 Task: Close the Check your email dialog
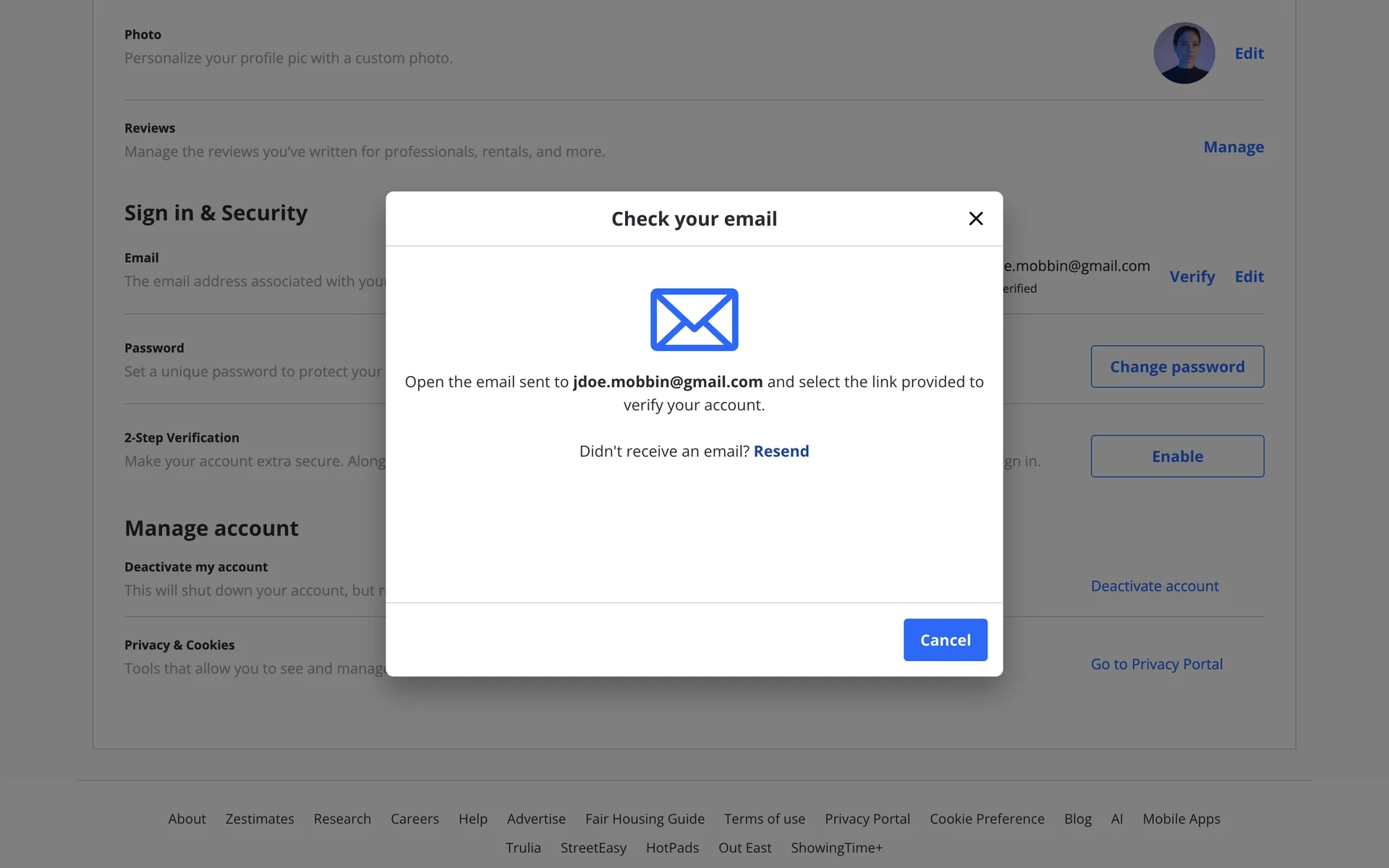[x=975, y=218]
